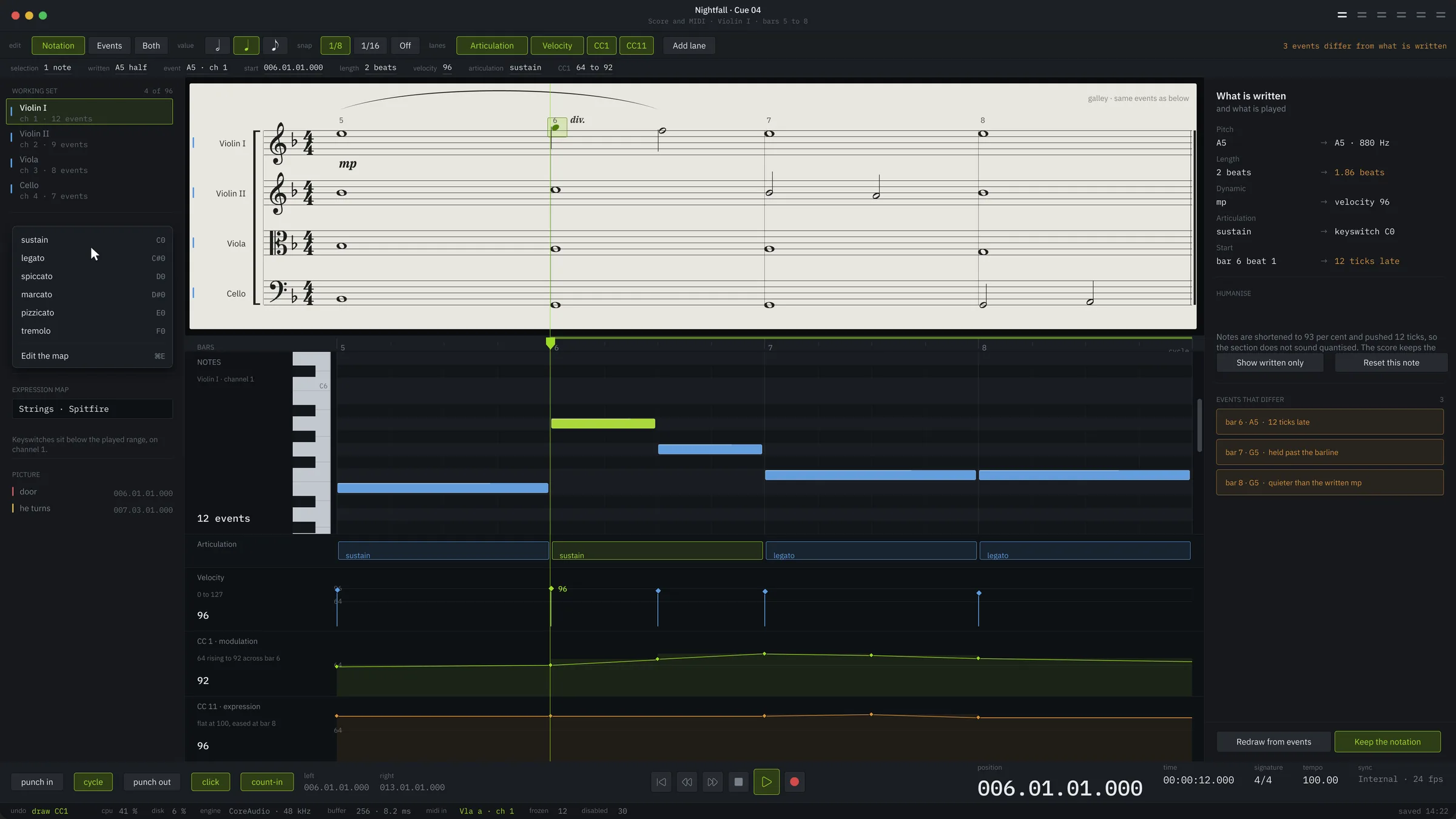Screen dimensions: 1456x819
Task: Click the green playhead marker on the bars ruler
Action: [550, 343]
